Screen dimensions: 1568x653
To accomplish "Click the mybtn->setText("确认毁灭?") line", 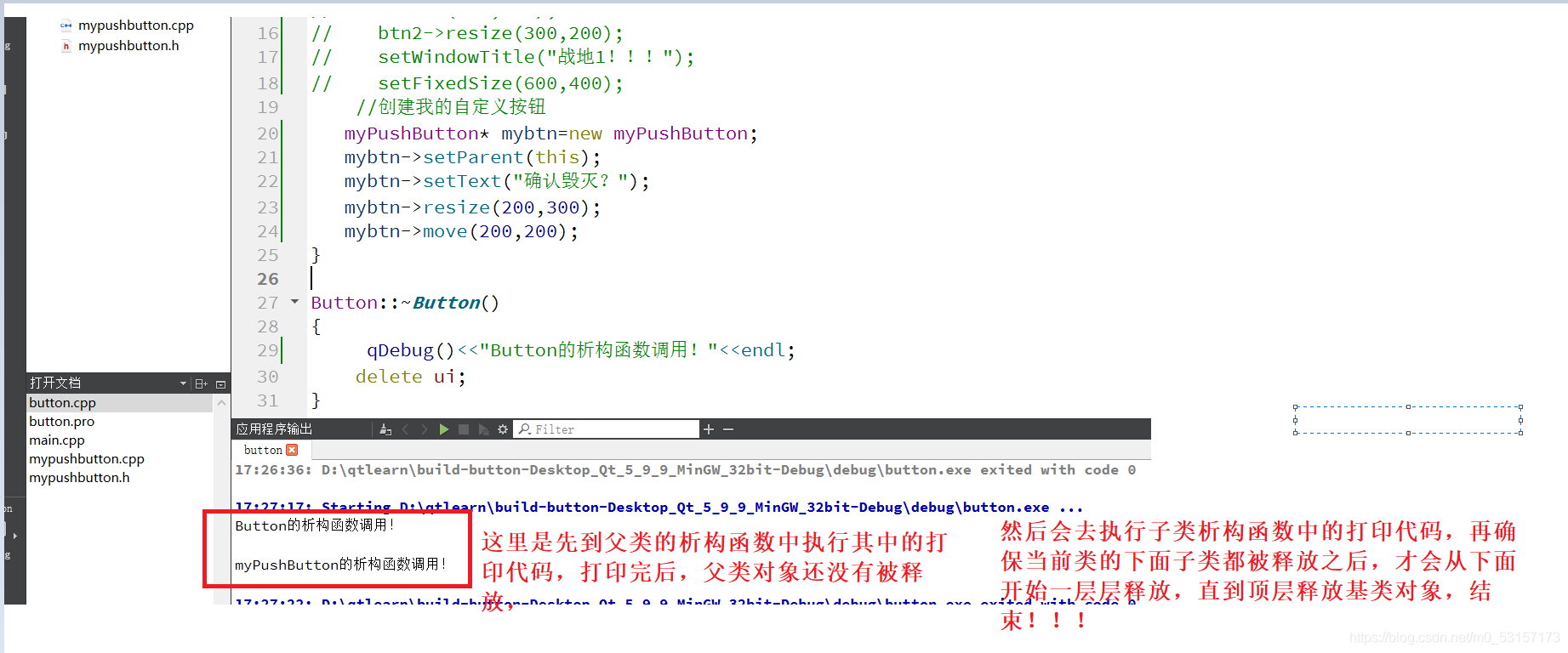I will click(x=497, y=181).
